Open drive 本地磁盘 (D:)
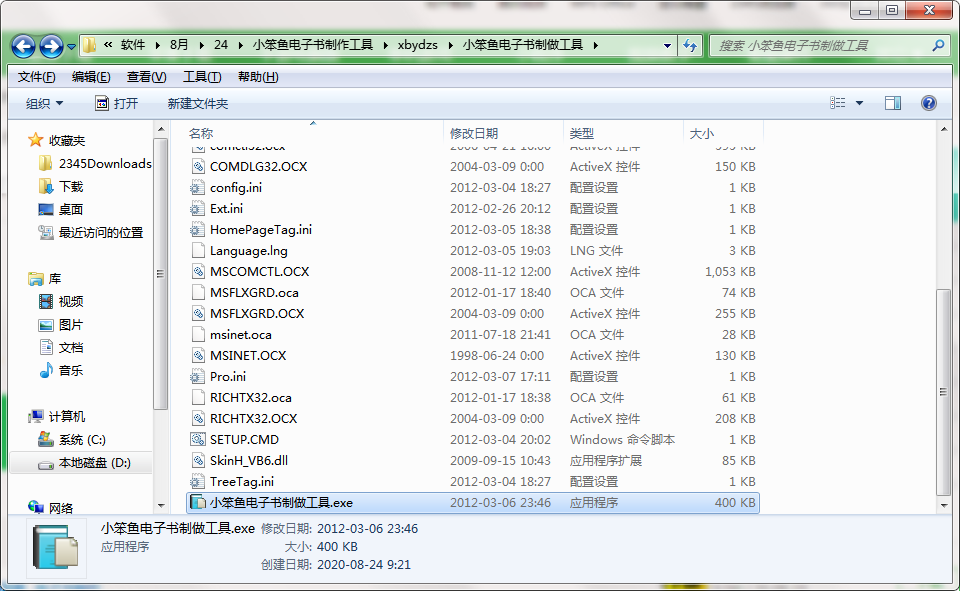Image resolution: width=960 pixels, height=591 pixels. [x=84, y=463]
